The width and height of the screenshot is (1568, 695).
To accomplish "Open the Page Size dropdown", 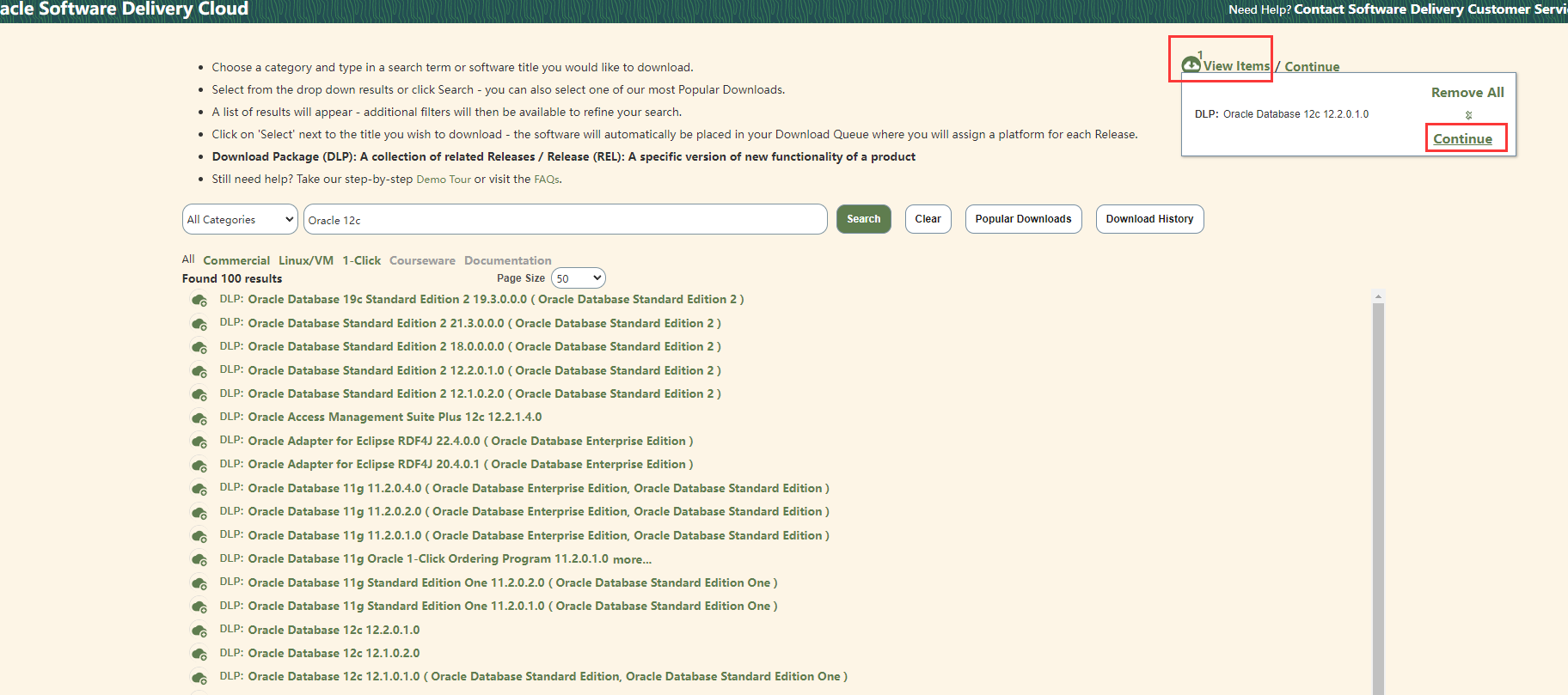I will point(579,278).
